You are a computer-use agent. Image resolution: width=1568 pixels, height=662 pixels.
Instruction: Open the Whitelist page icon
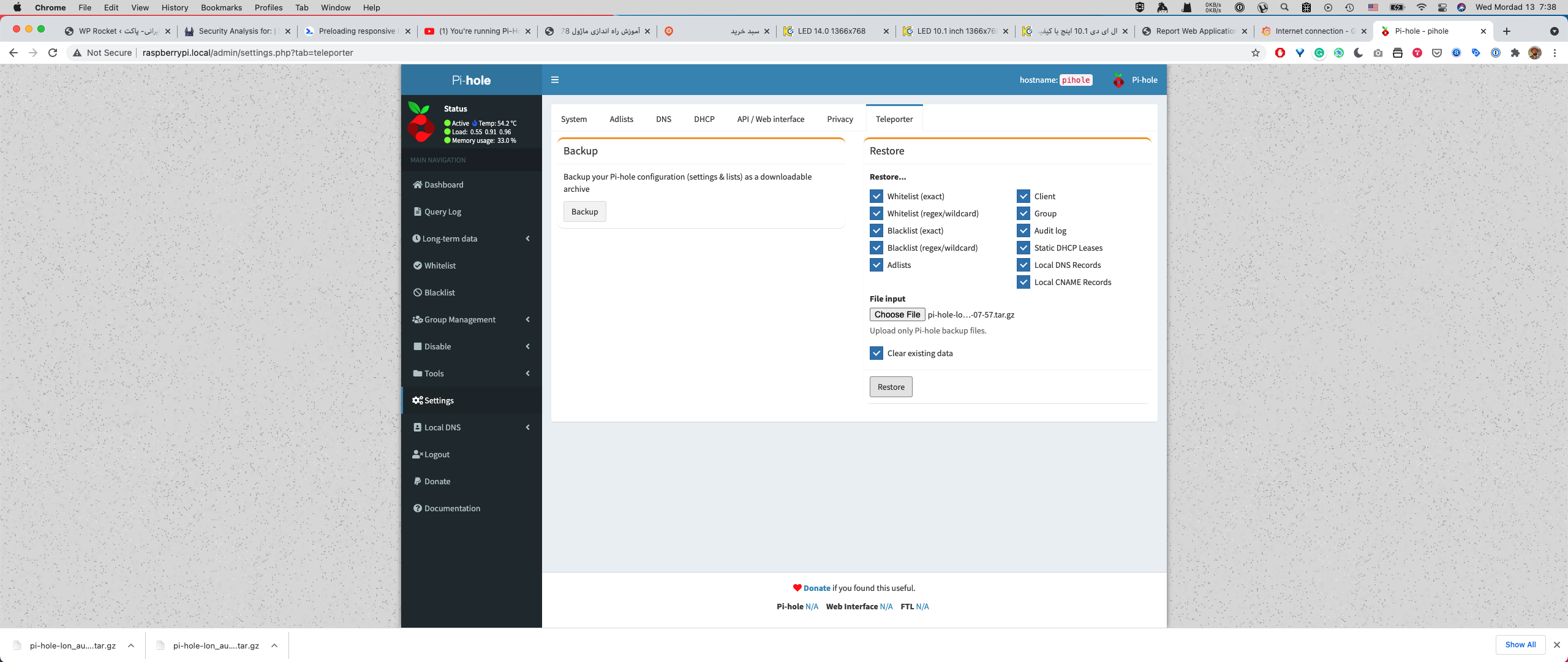(417, 265)
